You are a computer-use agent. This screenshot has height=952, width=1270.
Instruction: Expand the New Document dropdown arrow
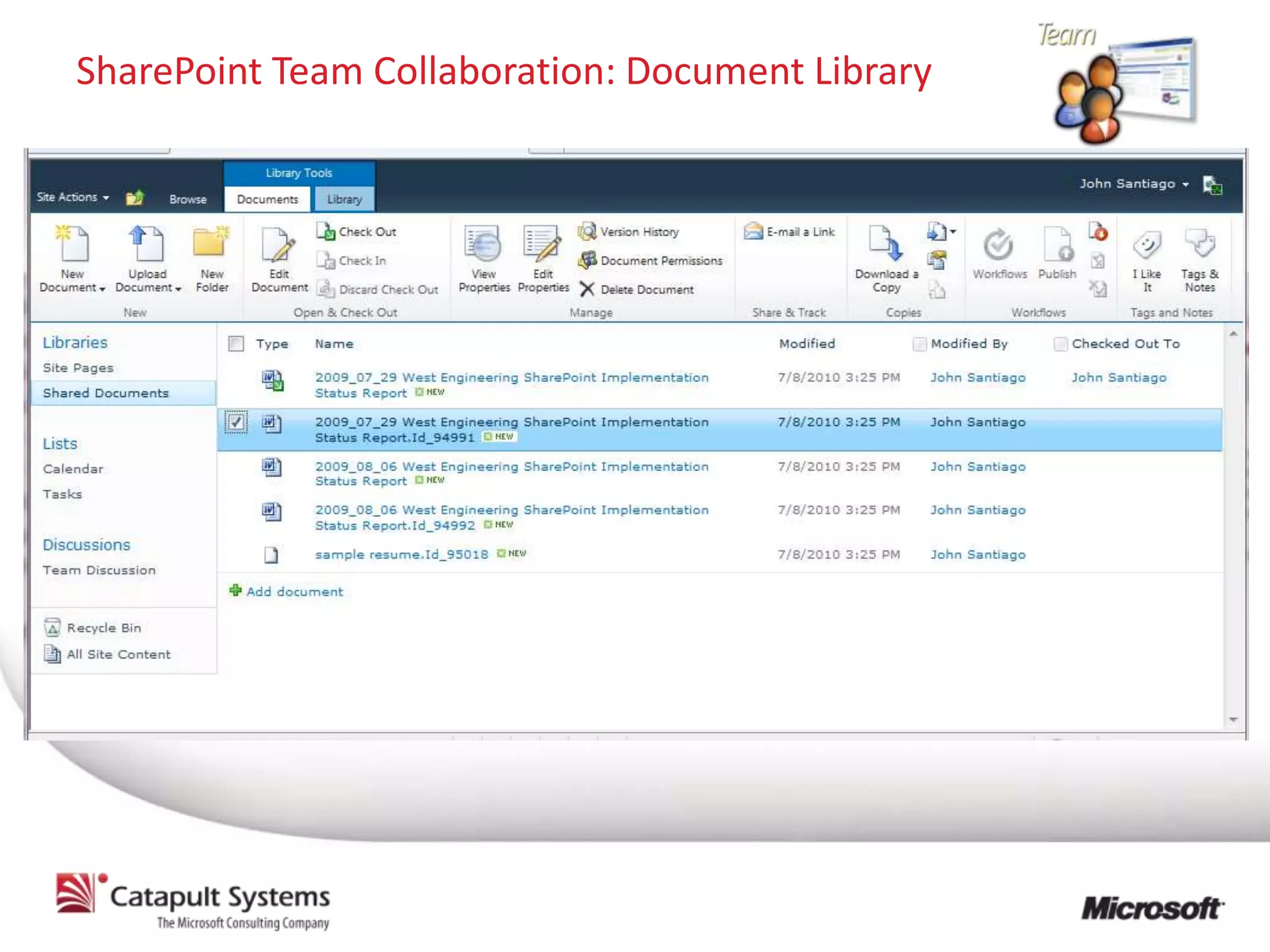102,289
